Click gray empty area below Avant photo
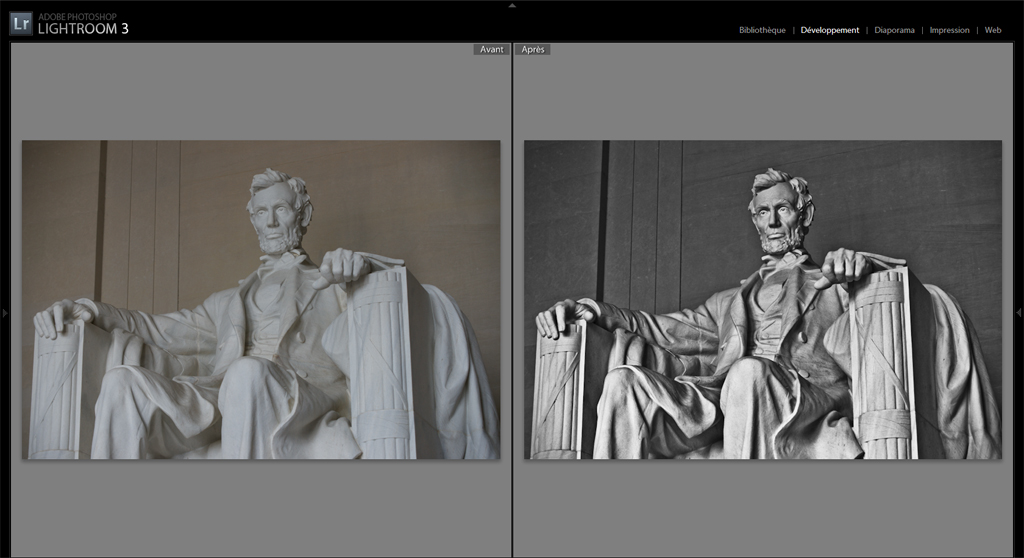The height and width of the screenshot is (558, 1024). 261,510
